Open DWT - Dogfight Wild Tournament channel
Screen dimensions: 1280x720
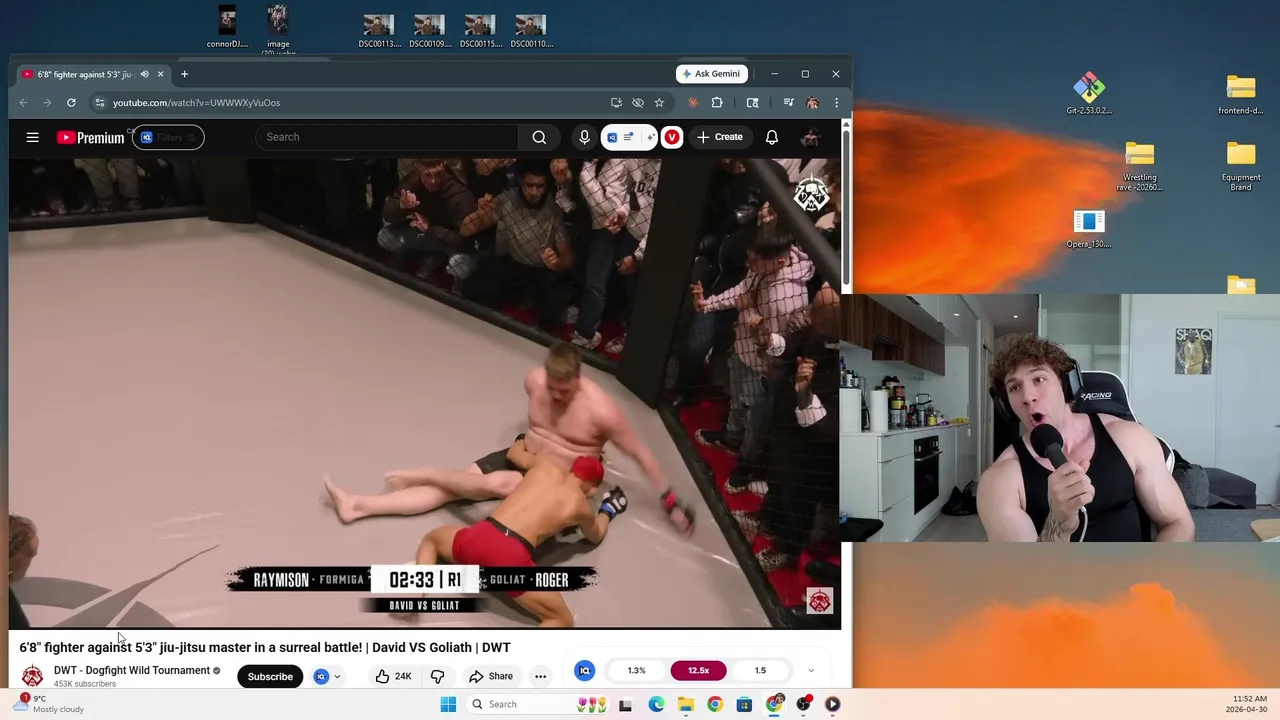click(132, 671)
